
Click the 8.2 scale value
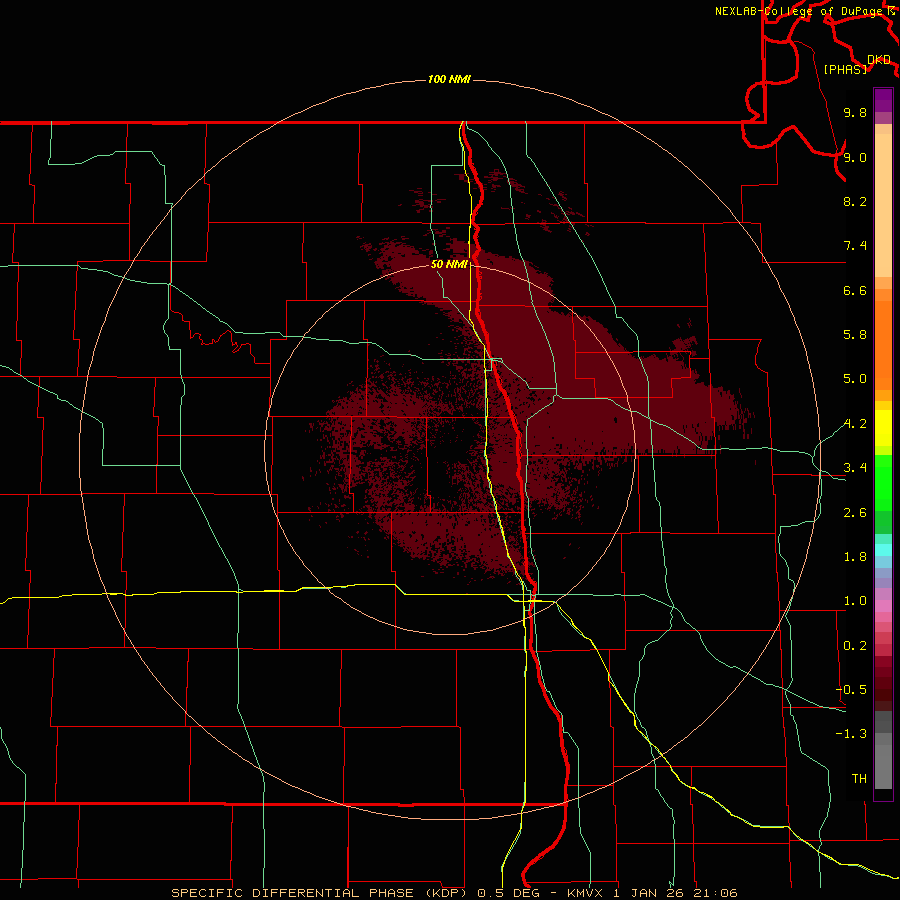click(855, 201)
